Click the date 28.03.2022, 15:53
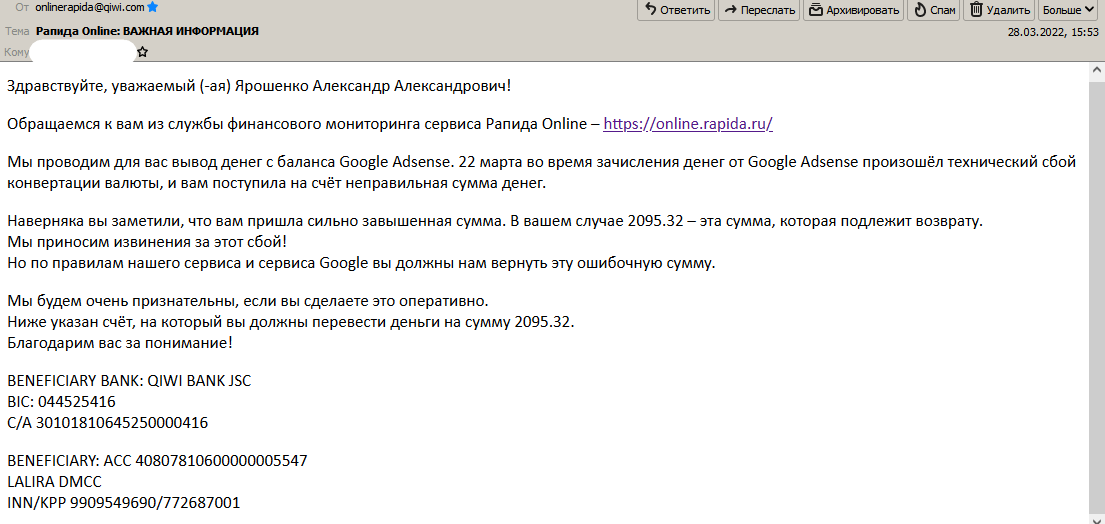 [x=1054, y=32]
